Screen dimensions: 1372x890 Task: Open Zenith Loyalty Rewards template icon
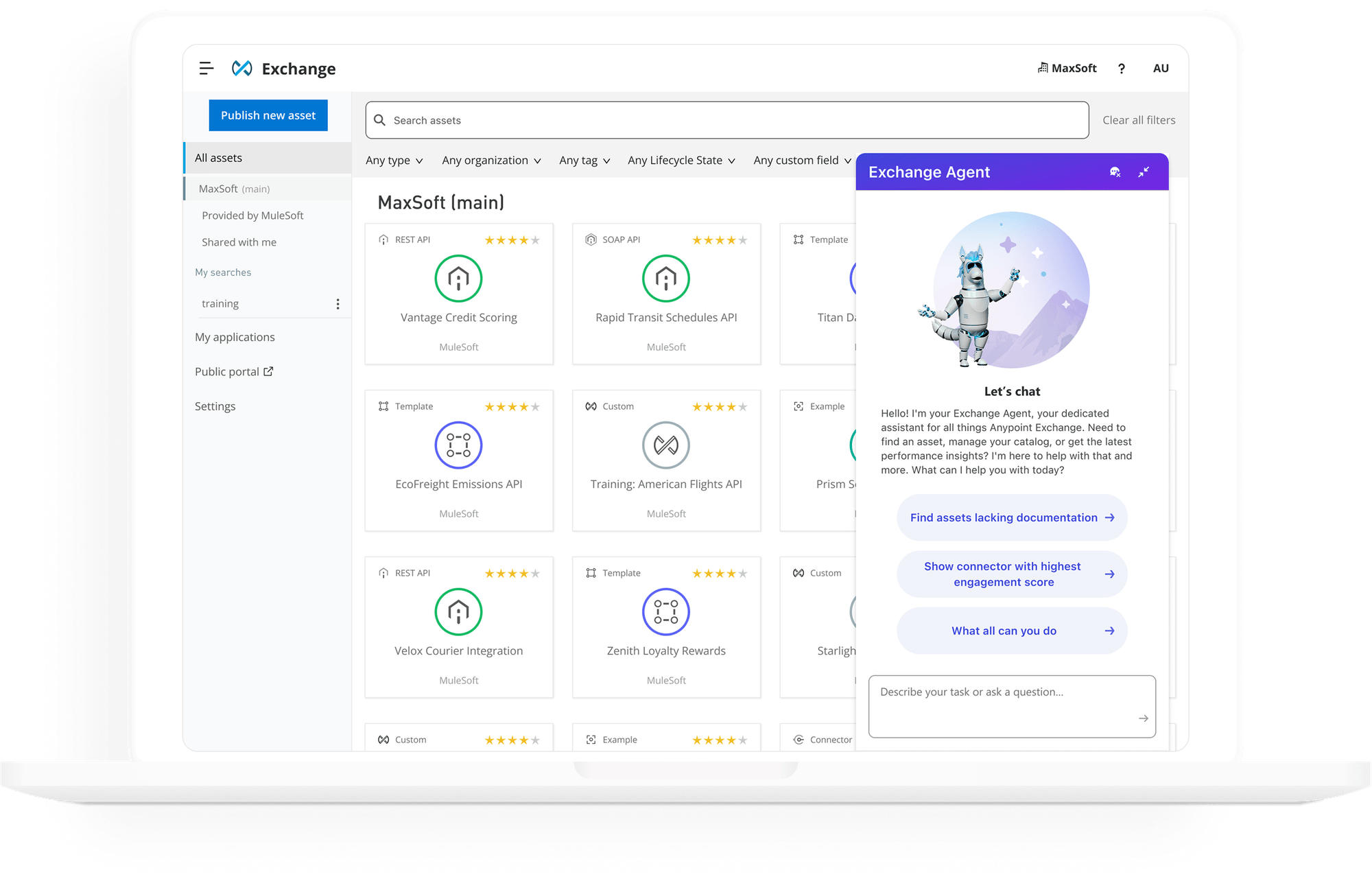pos(666,612)
